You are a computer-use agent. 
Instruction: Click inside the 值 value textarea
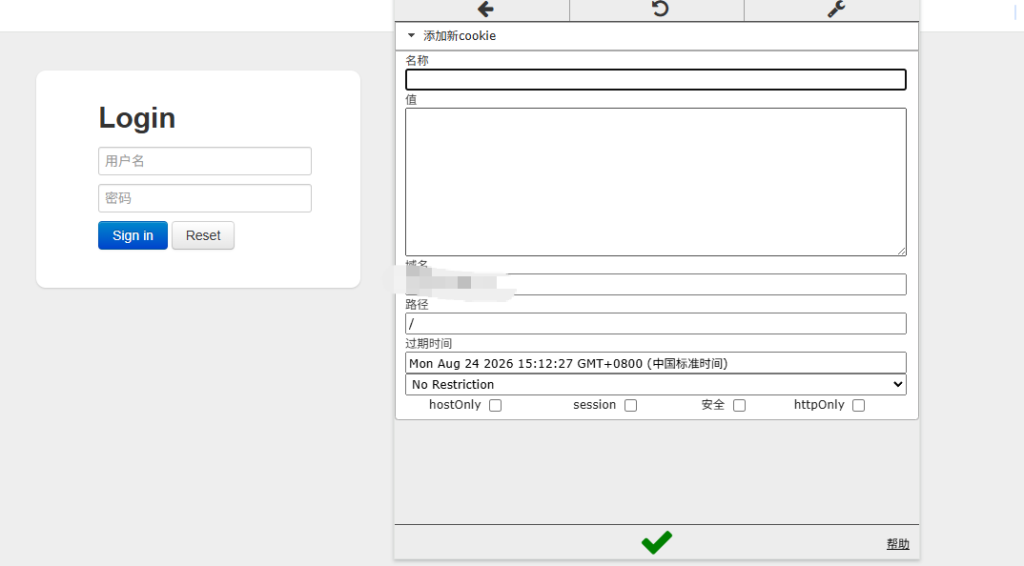(655, 182)
